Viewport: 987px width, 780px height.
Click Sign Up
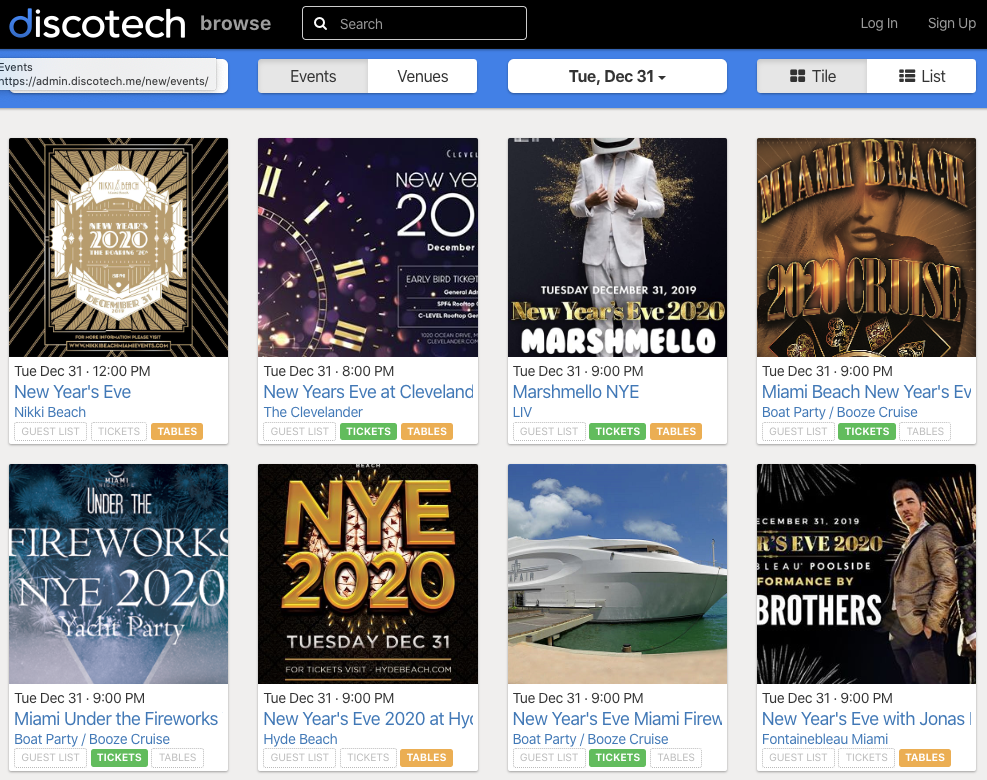(x=952, y=23)
